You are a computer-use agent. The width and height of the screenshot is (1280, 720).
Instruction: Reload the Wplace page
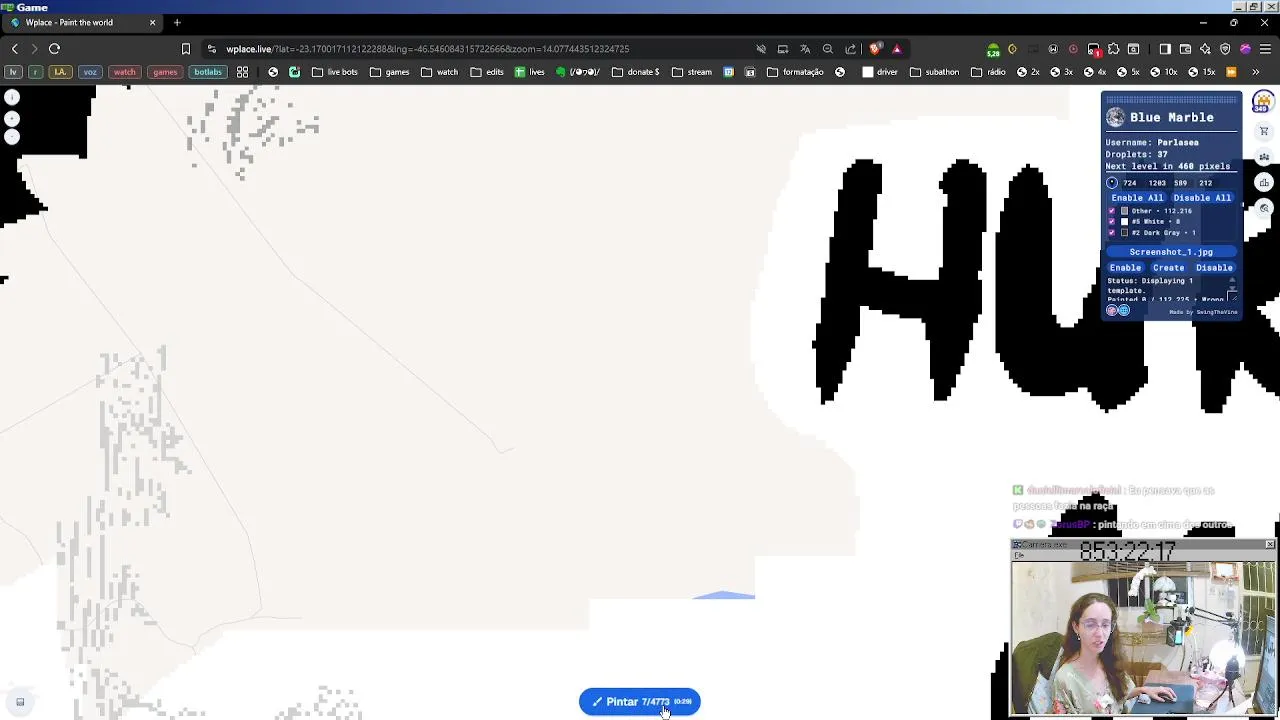[54, 49]
